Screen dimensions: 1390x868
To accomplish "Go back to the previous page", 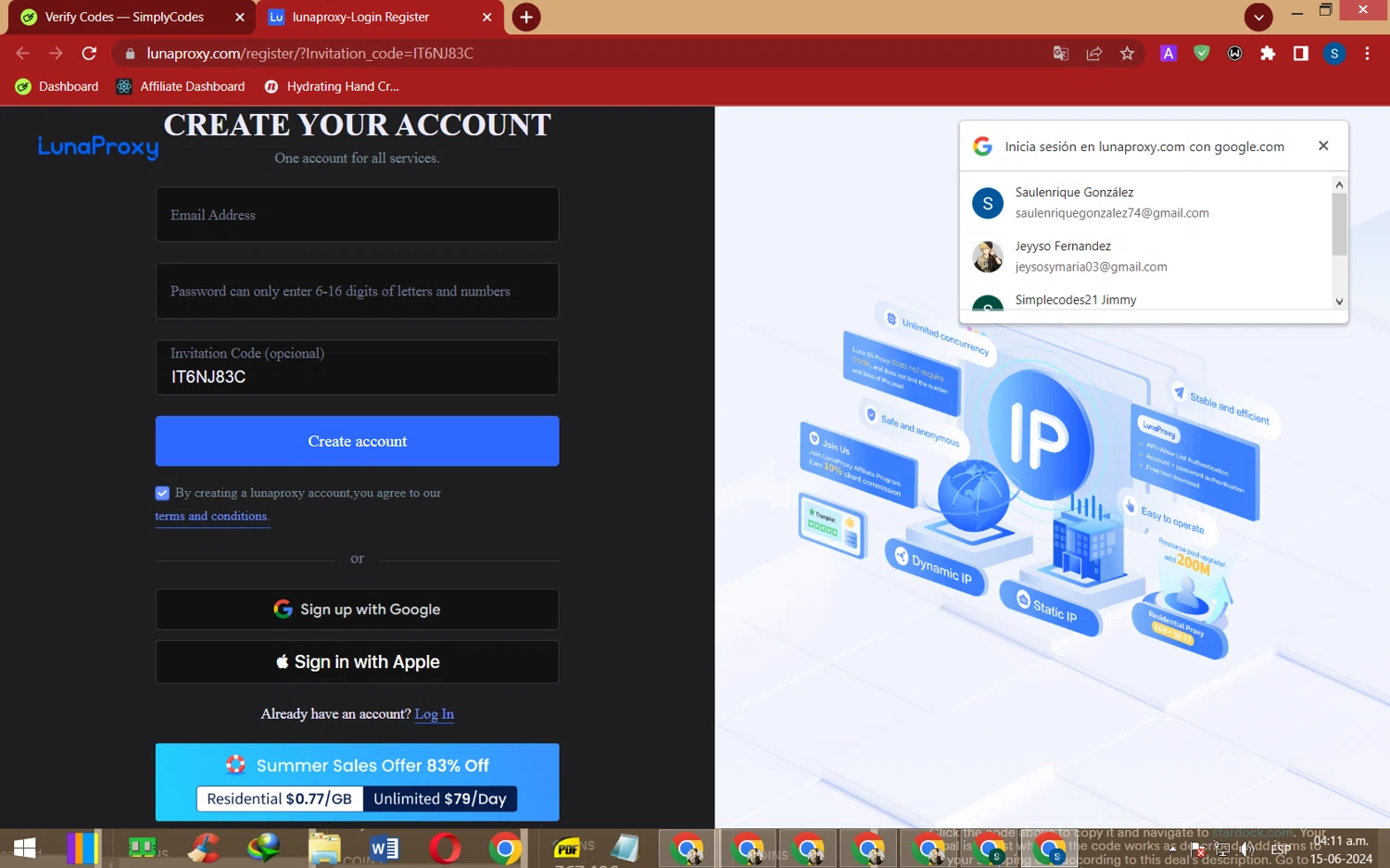I will [x=23, y=54].
